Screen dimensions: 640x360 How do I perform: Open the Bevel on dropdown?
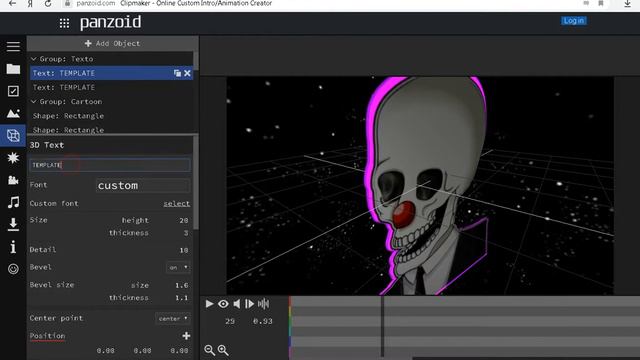(x=178, y=267)
